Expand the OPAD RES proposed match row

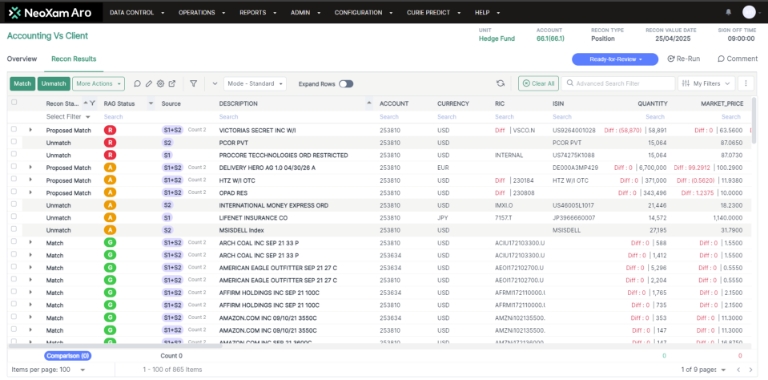(30, 192)
